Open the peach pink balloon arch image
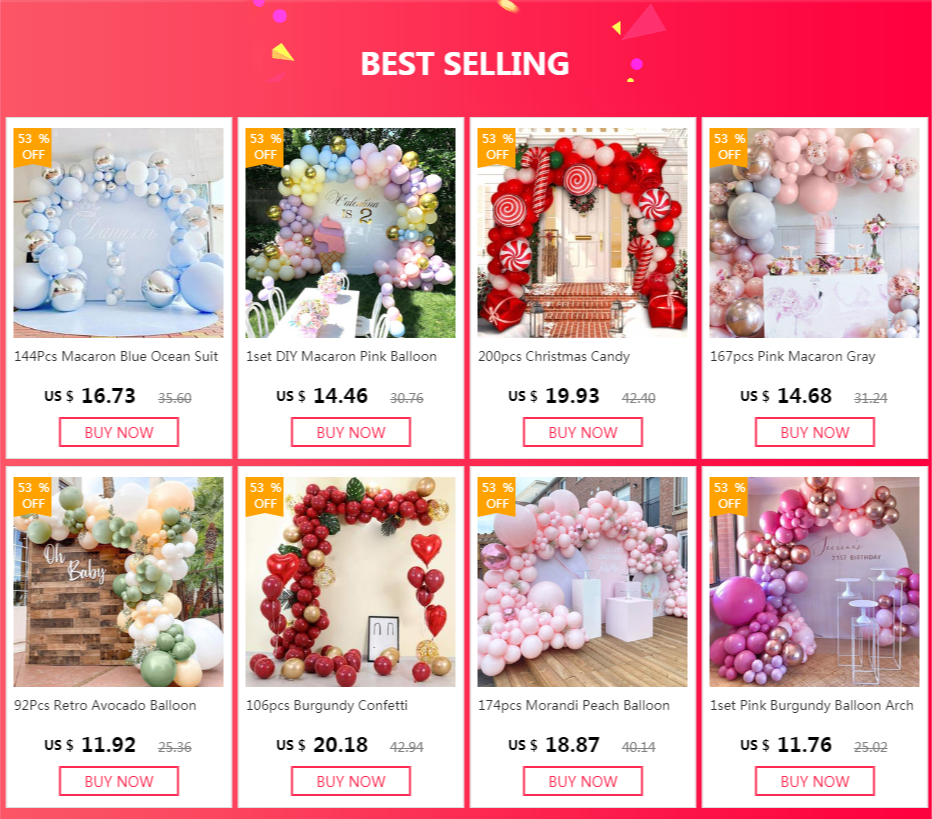This screenshot has width=932, height=819. pyautogui.click(x=582, y=582)
